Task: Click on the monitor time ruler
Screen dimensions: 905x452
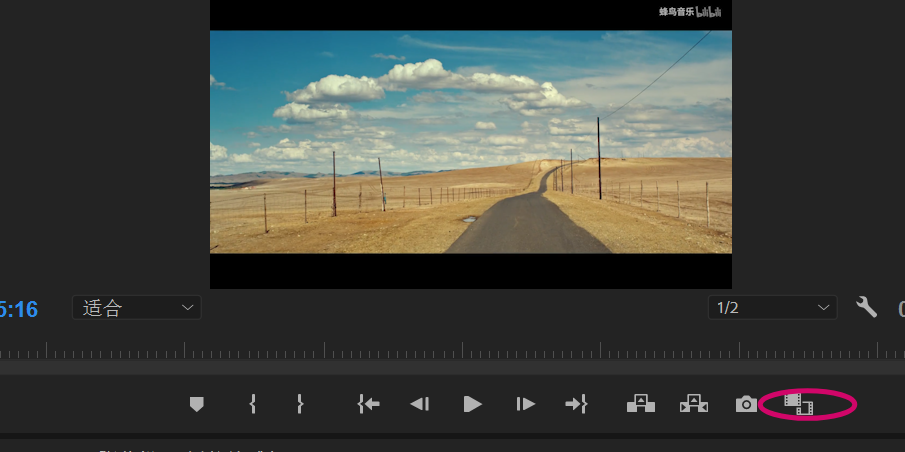Action: pyautogui.click(x=452, y=350)
